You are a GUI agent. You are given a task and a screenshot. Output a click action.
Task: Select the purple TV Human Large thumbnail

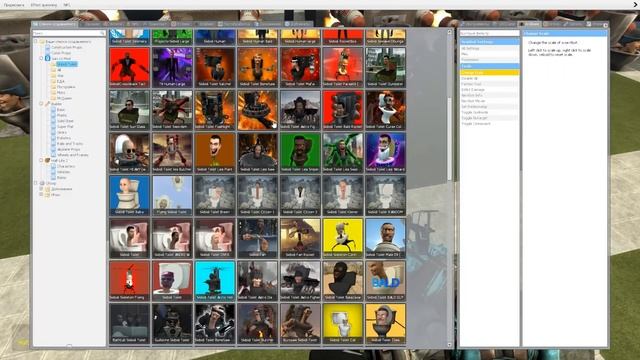pyautogui.click(x=172, y=67)
